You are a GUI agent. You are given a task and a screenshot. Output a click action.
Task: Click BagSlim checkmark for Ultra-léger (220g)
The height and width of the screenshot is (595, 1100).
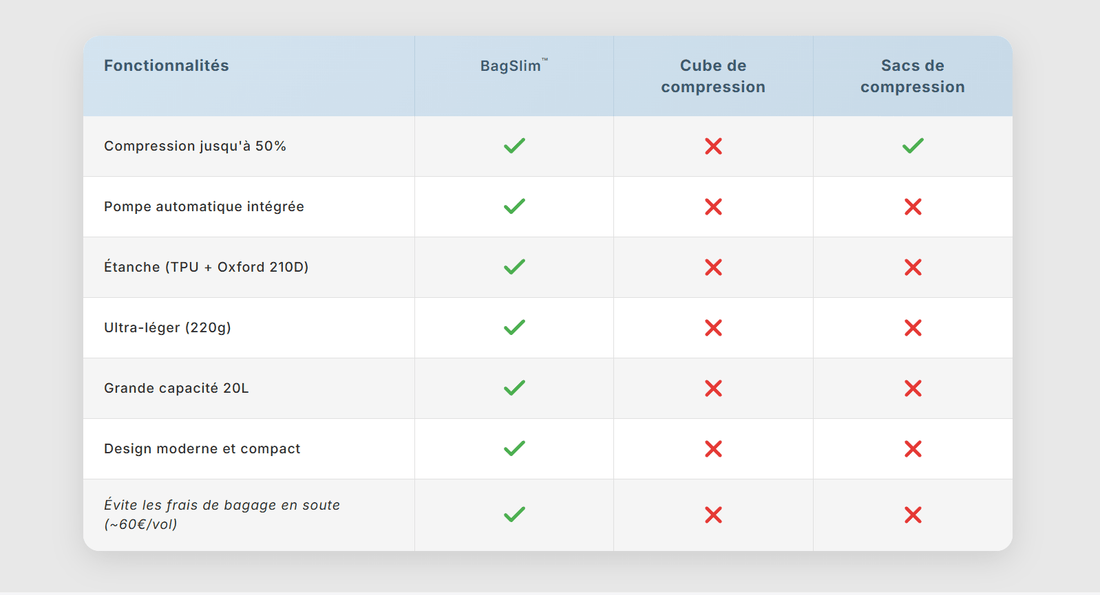[x=514, y=328]
